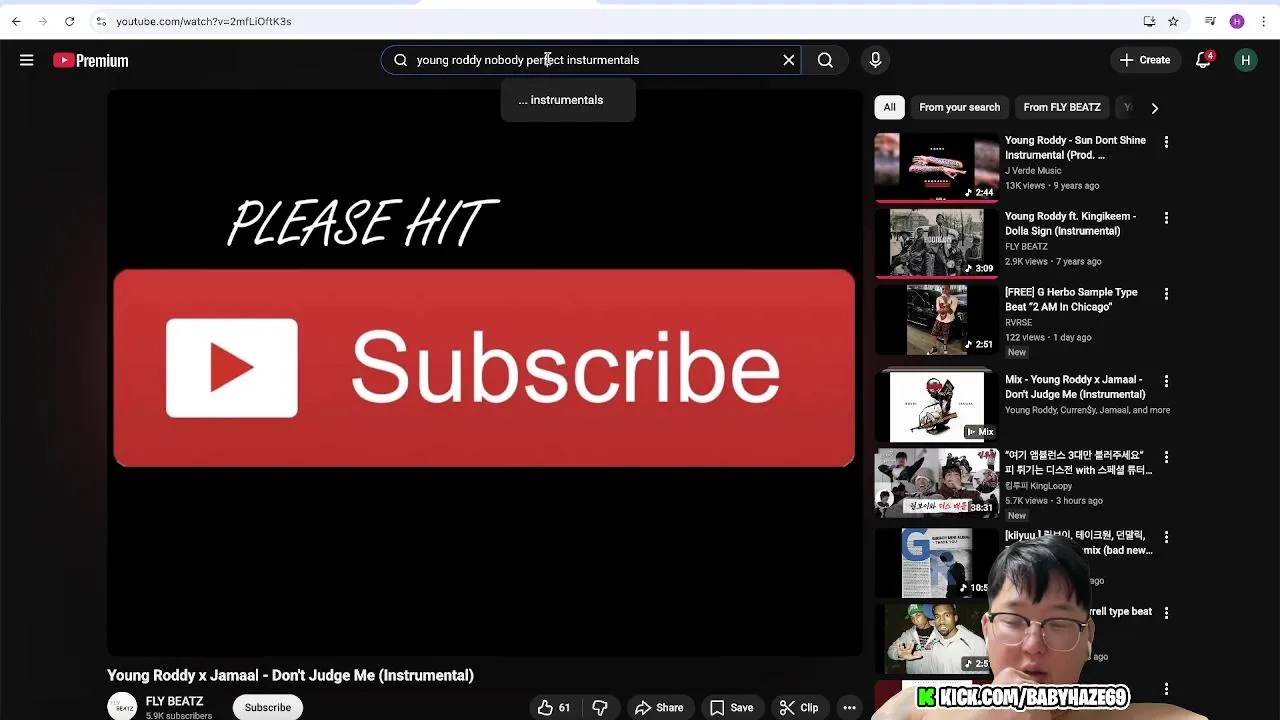1280x720 pixels.
Task: Open the Create menu
Action: tap(1145, 60)
